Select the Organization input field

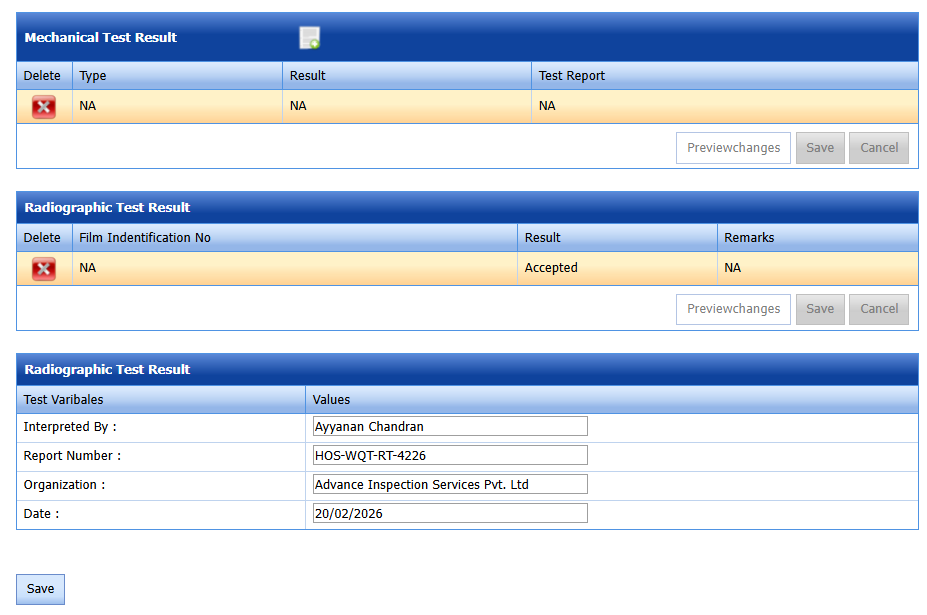click(x=449, y=485)
